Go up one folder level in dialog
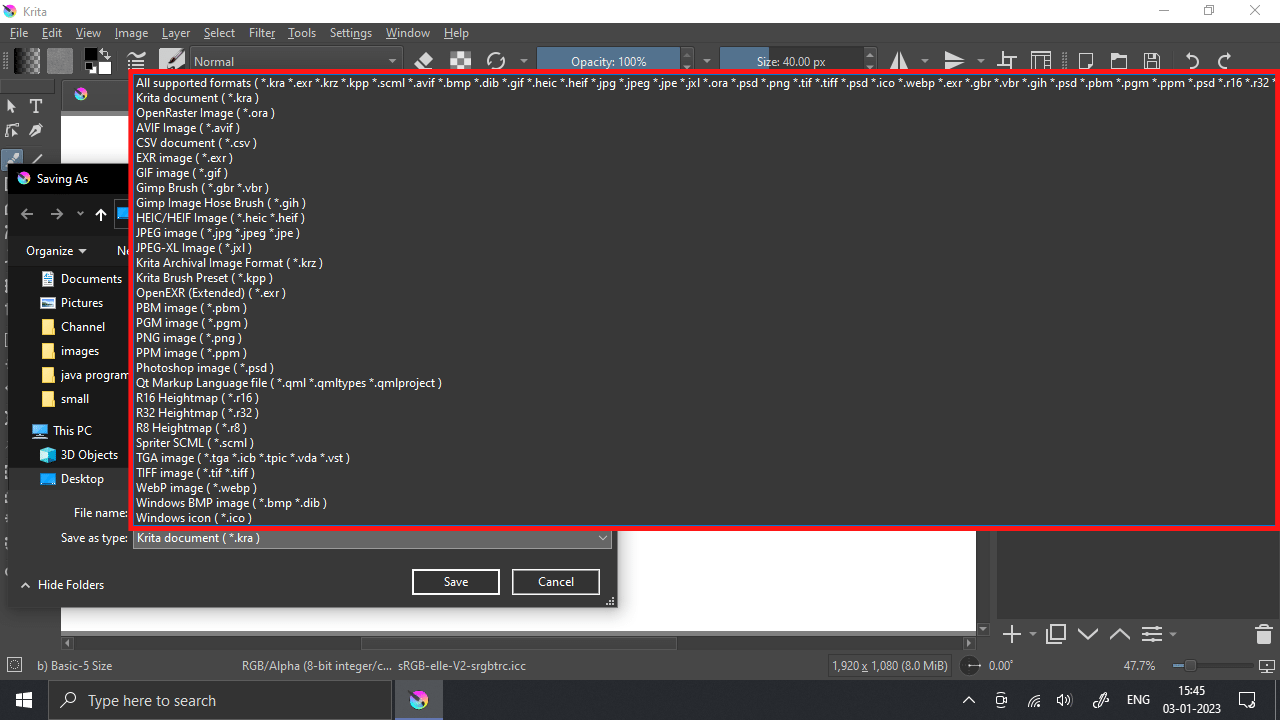Viewport: 1280px width, 720px height. (x=101, y=214)
